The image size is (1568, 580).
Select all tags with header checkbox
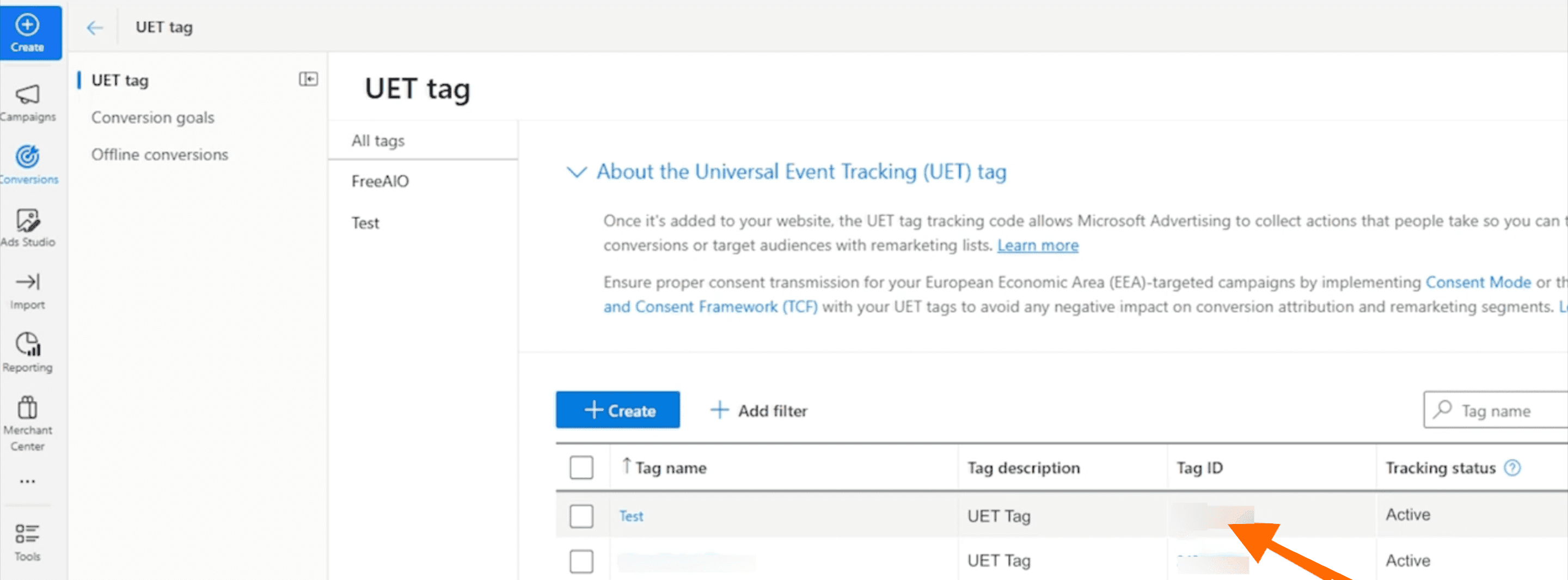point(581,467)
